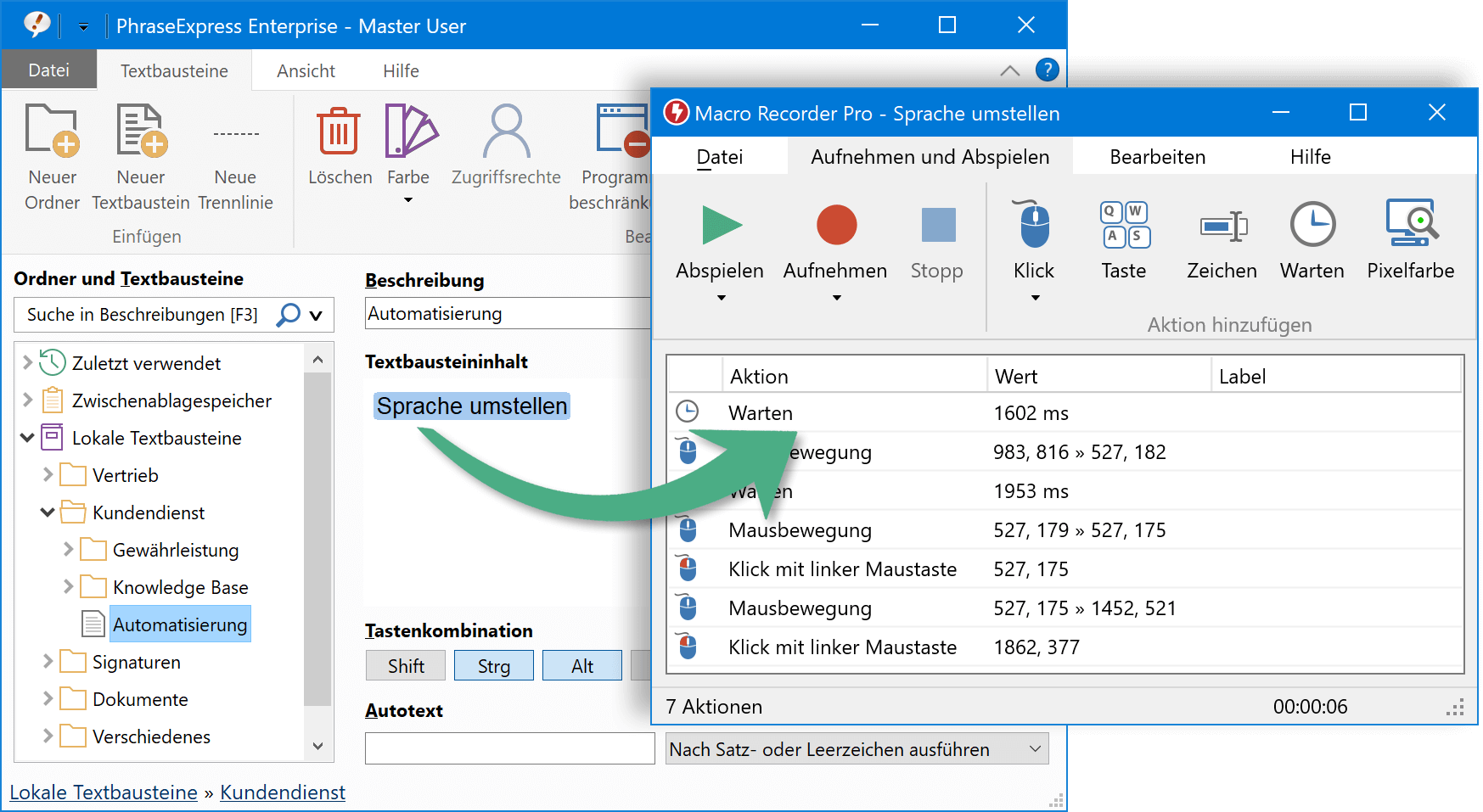Add a Pixelfarbe action

coord(1412,223)
